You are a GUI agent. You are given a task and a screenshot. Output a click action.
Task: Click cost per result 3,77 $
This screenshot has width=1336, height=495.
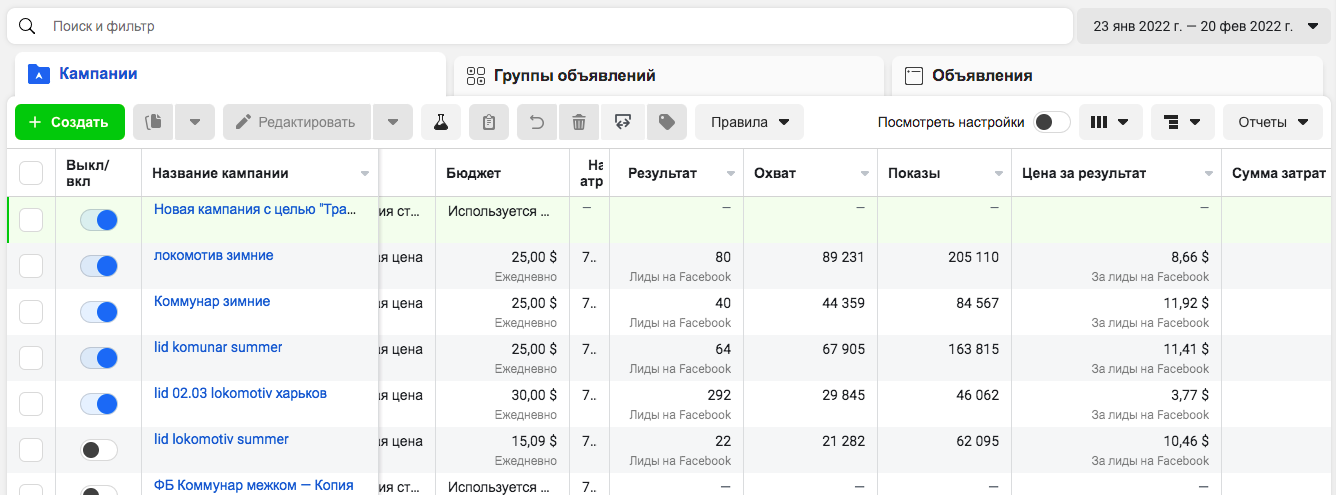1189,394
